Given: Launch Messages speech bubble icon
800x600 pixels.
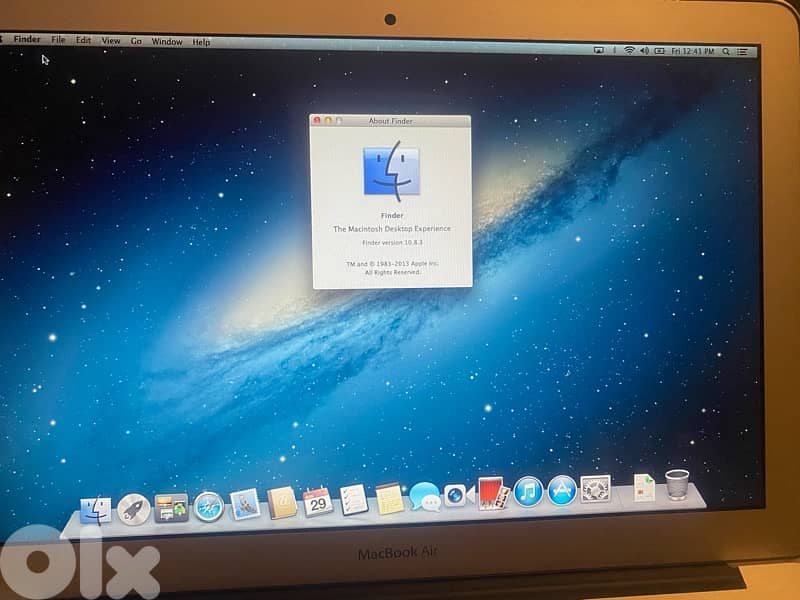Looking at the screenshot, I should point(425,496).
